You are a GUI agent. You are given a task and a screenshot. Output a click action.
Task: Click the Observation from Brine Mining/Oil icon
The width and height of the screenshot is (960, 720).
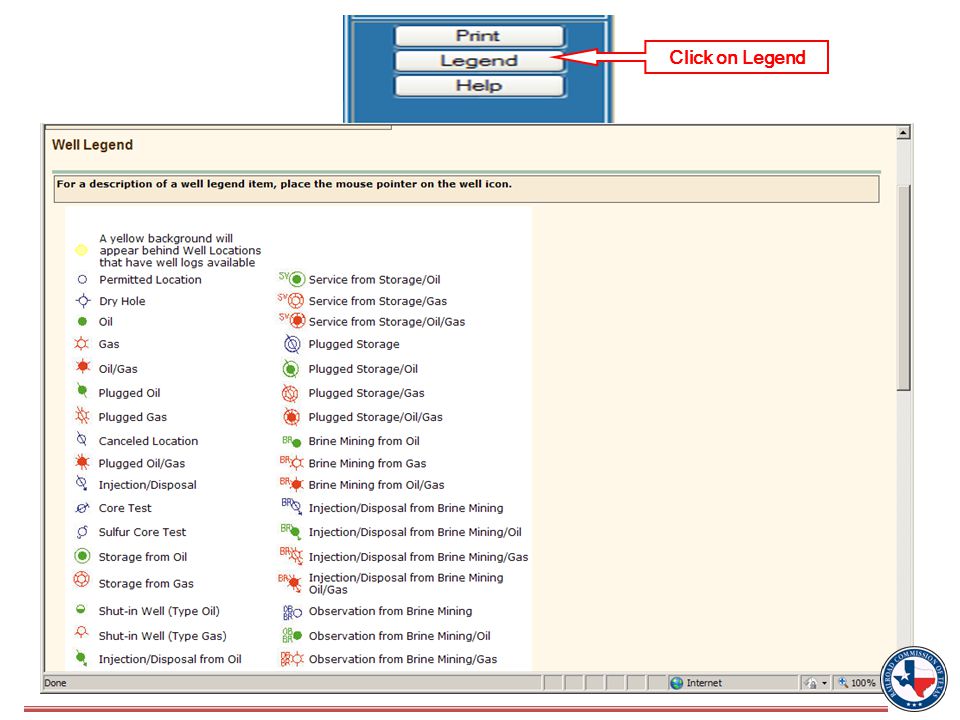click(292, 636)
